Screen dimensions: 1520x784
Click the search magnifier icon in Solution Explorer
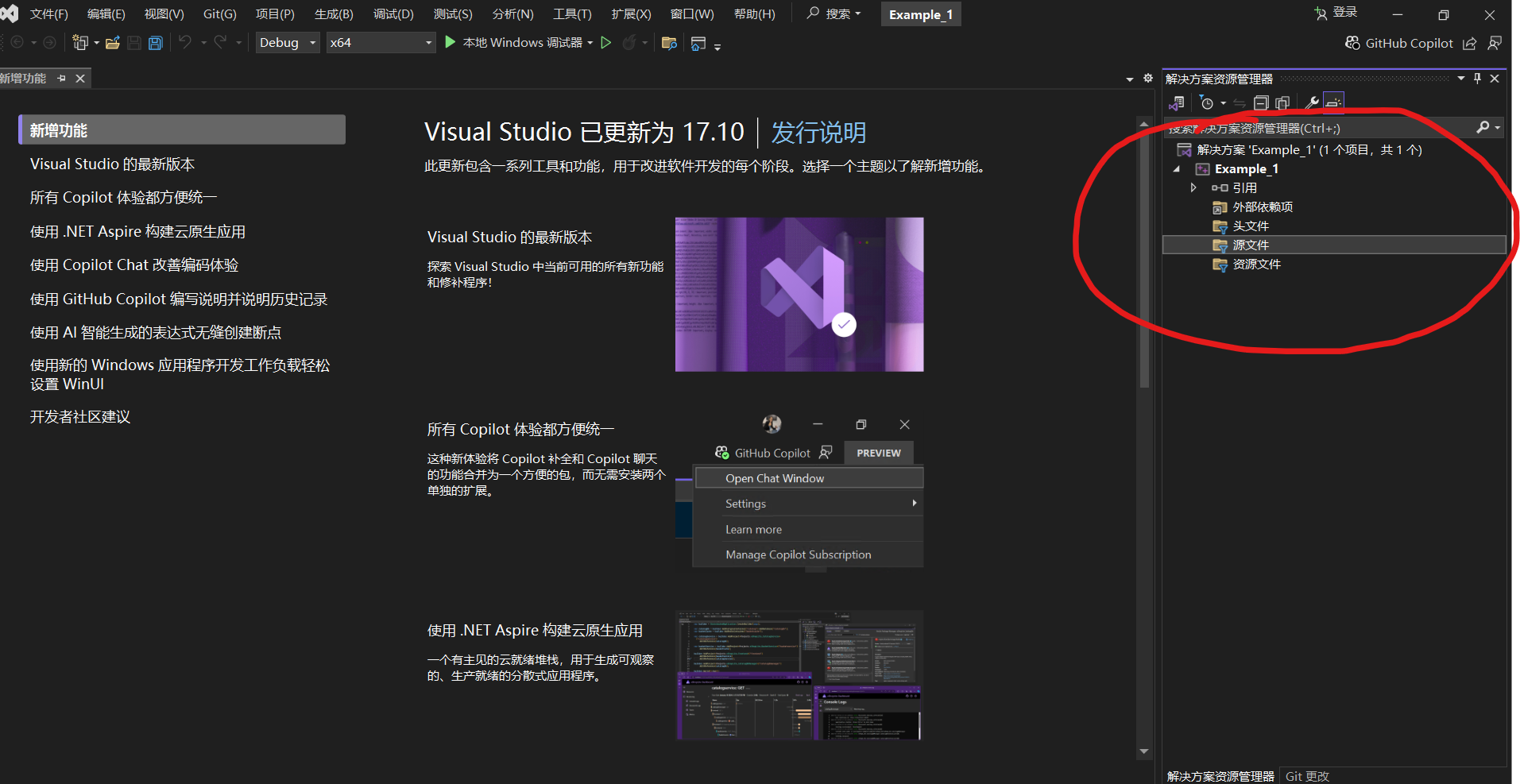pos(1483,127)
